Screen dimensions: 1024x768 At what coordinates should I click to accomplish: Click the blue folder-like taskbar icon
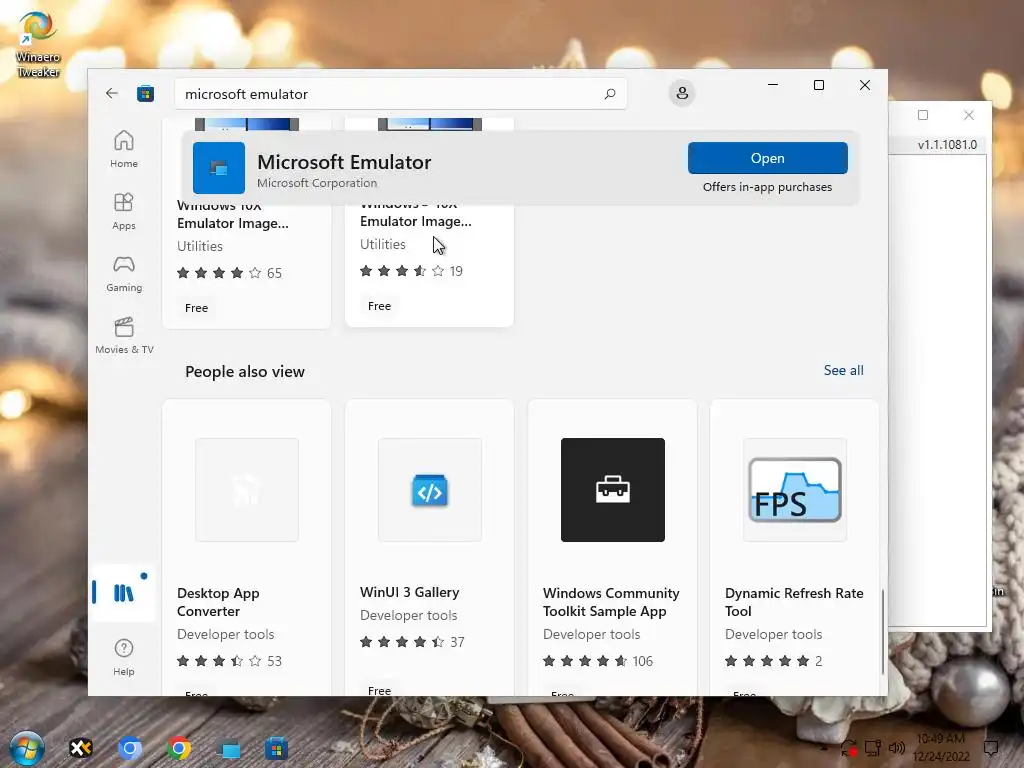[228, 749]
